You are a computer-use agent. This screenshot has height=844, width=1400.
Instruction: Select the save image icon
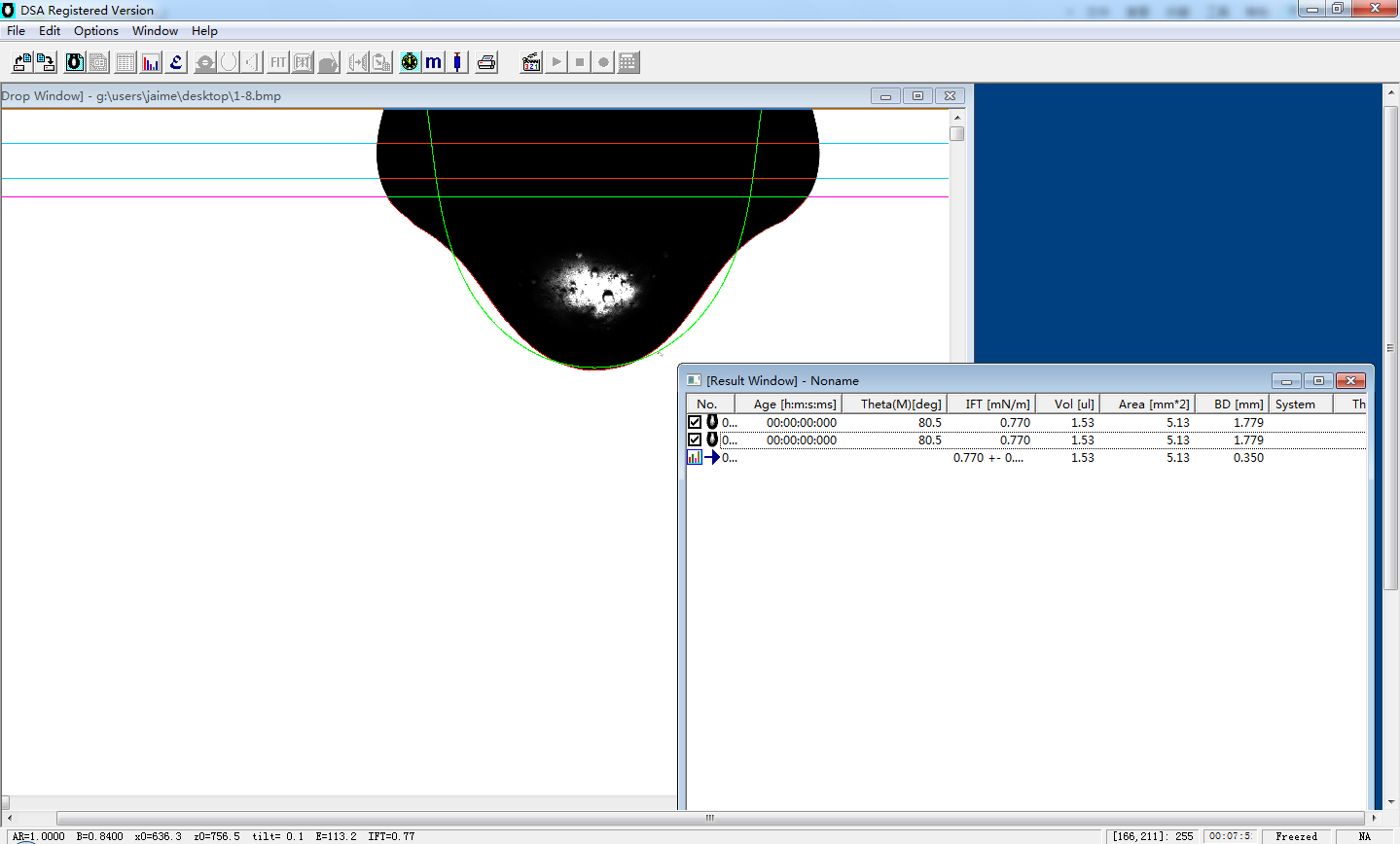pyautogui.click(x=46, y=61)
